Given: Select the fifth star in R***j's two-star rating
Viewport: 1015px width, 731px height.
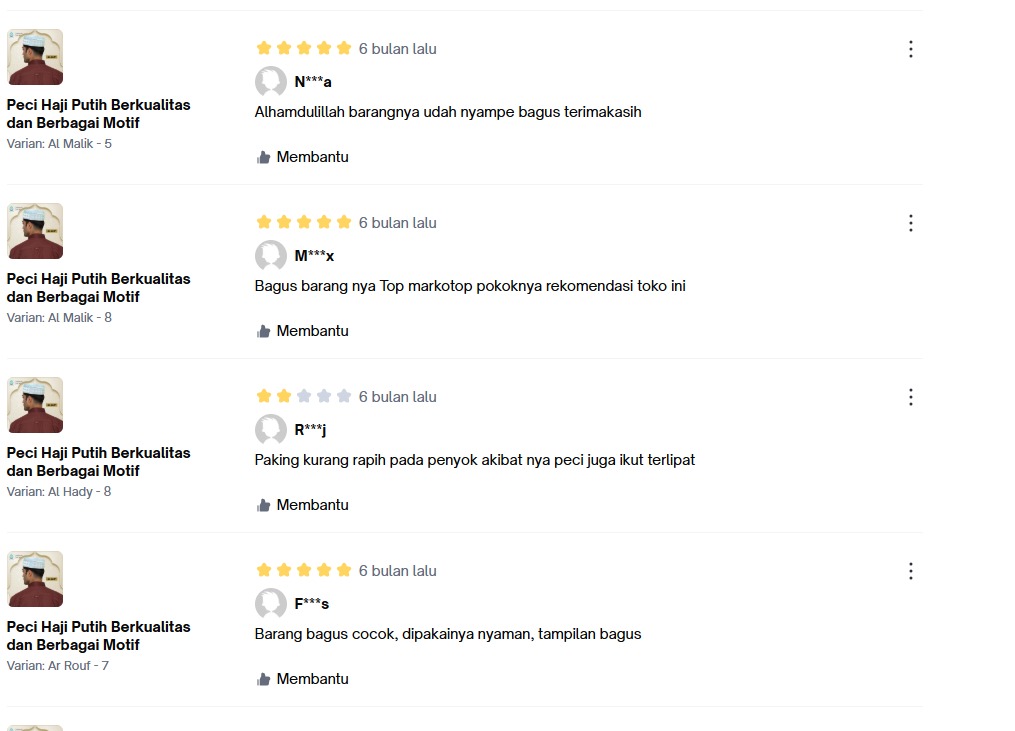Looking at the screenshot, I should [342, 396].
